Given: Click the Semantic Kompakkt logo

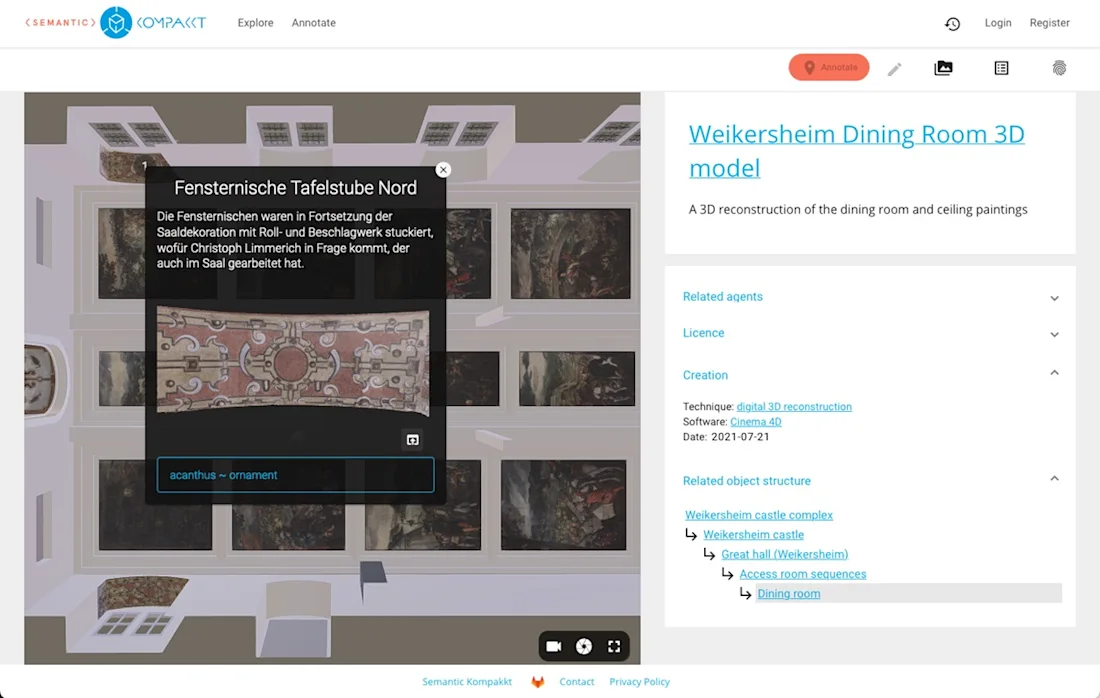Looking at the screenshot, I should click(x=116, y=22).
